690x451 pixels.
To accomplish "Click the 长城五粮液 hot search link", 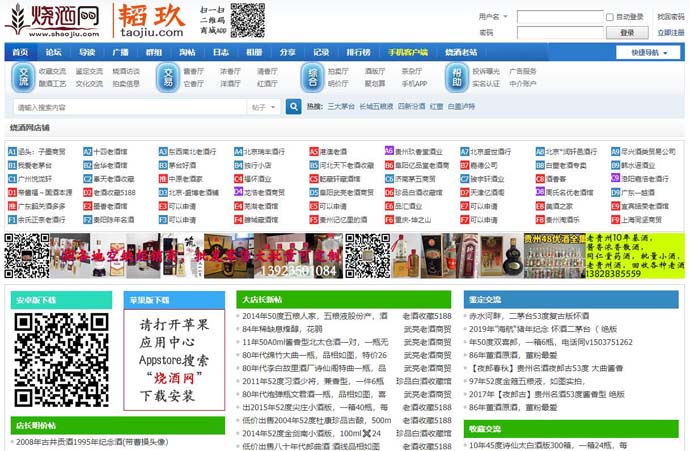I will [x=376, y=106].
